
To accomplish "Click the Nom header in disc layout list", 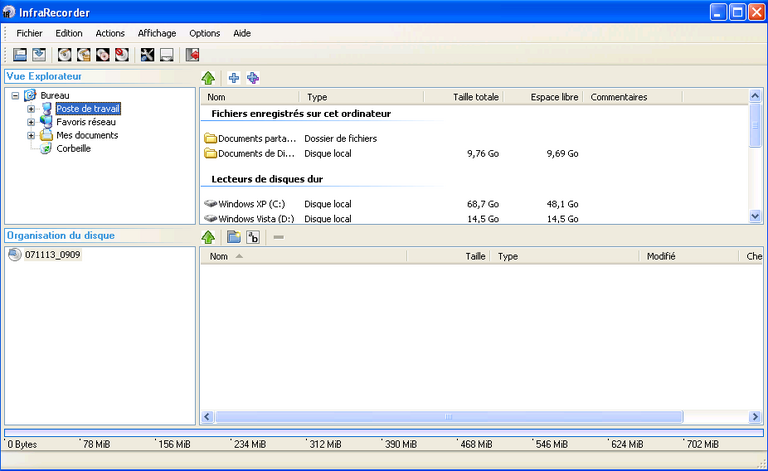I will tap(303, 256).
